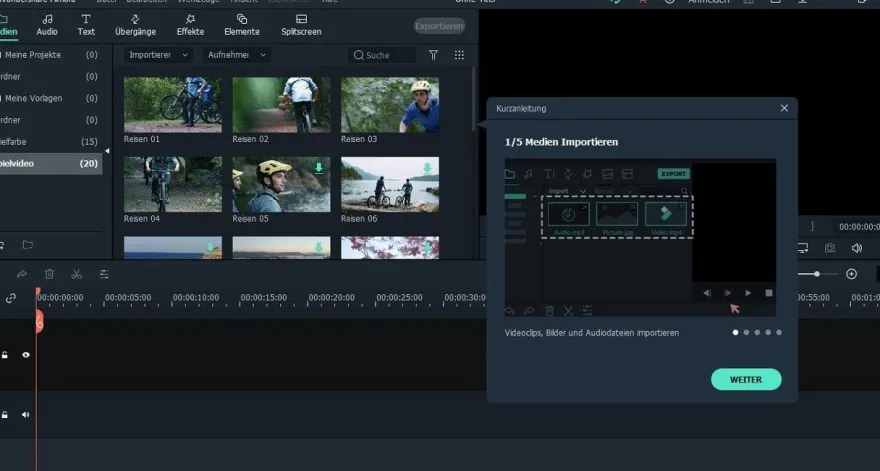The image size is (880, 471).
Task: Click the preview volume speaker icon
Action: coord(856,248)
